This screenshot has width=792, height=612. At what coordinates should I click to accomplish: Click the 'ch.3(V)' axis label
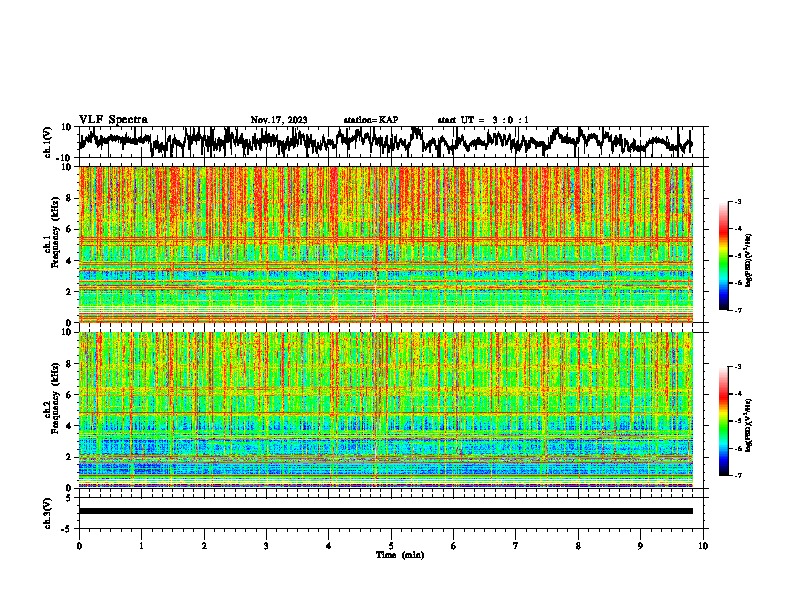48,513
